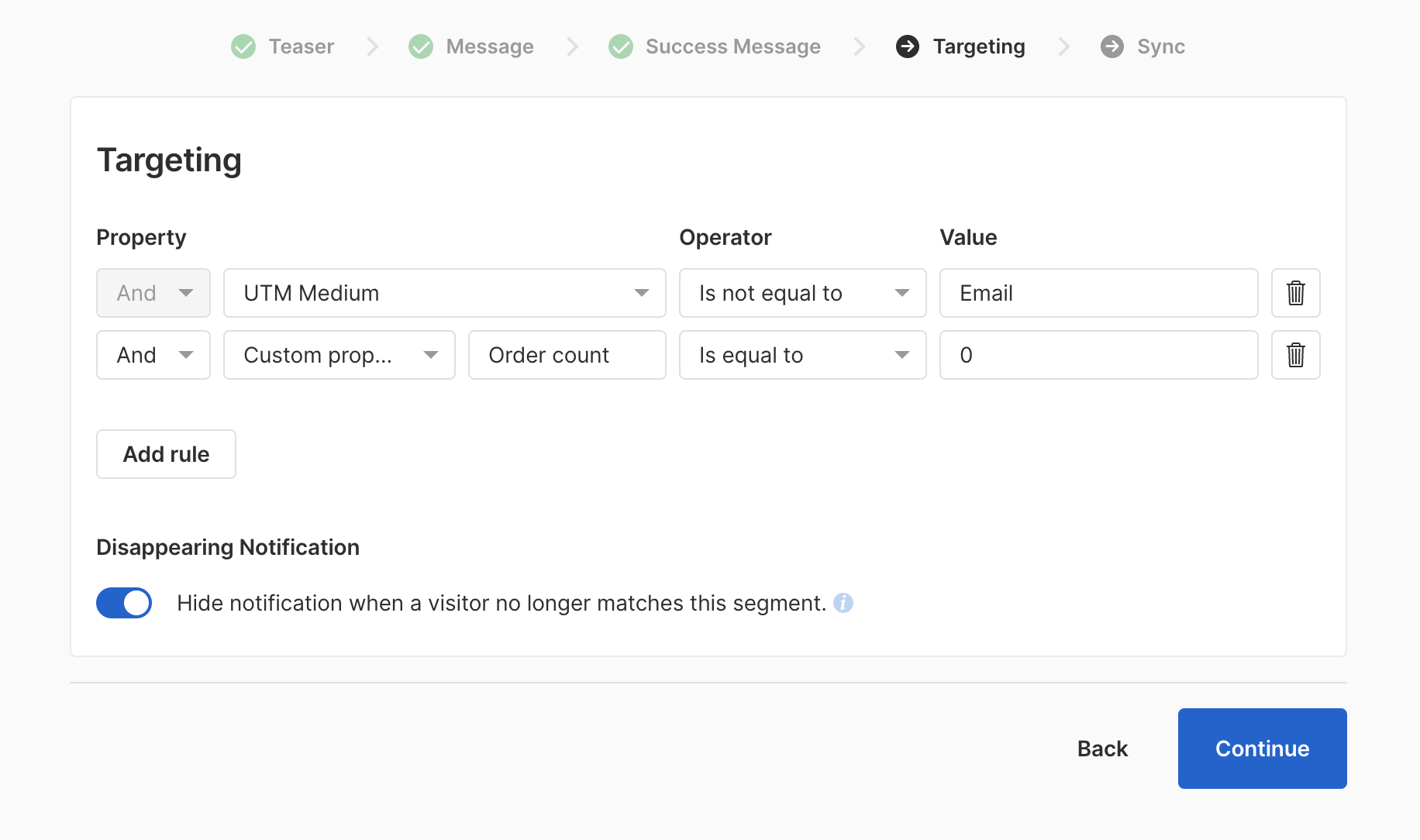Image resolution: width=1420 pixels, height=840 pixels.
Task: Toggle the hide notification switch
Action: [x=124, y=603]
